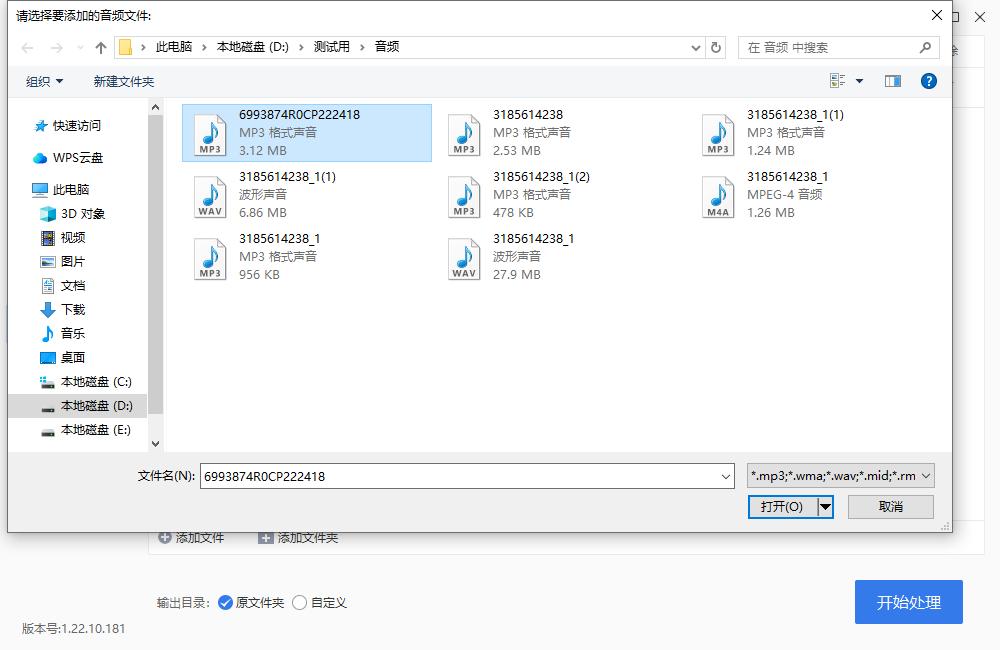The image size is (1000, 650).
Task: Create a folder with 新建文件夹
Action: (122, 81)
